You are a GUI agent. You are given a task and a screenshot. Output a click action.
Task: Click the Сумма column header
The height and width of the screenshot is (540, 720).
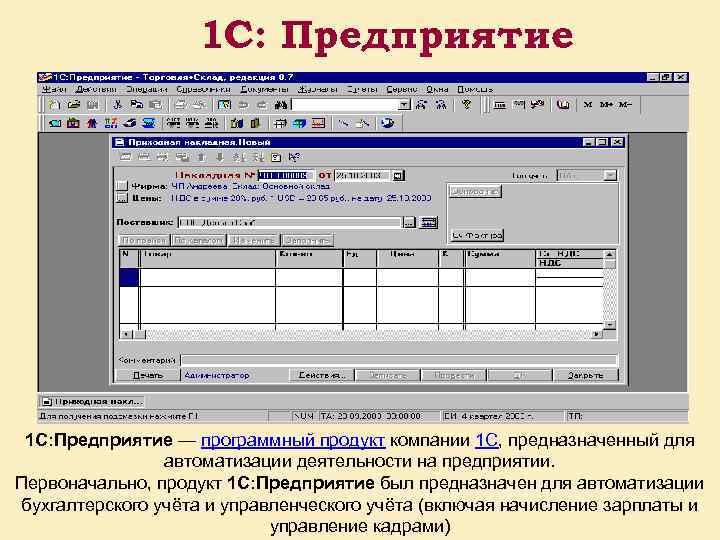pos(500,259)
